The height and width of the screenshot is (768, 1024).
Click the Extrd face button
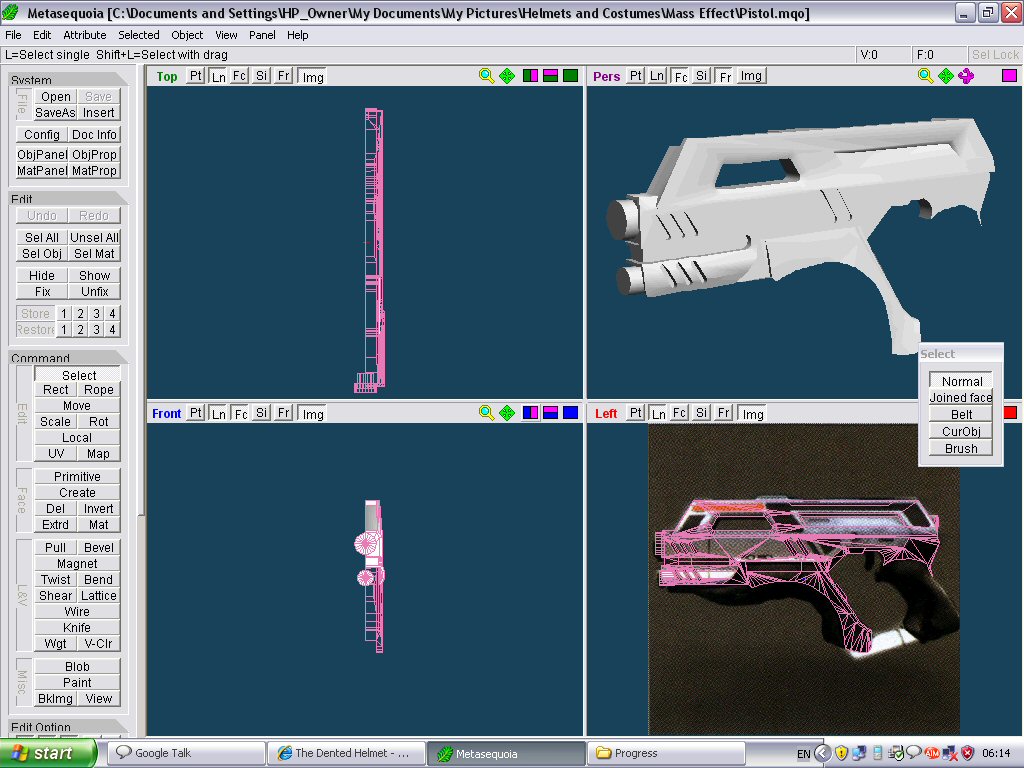pos(56,524)
